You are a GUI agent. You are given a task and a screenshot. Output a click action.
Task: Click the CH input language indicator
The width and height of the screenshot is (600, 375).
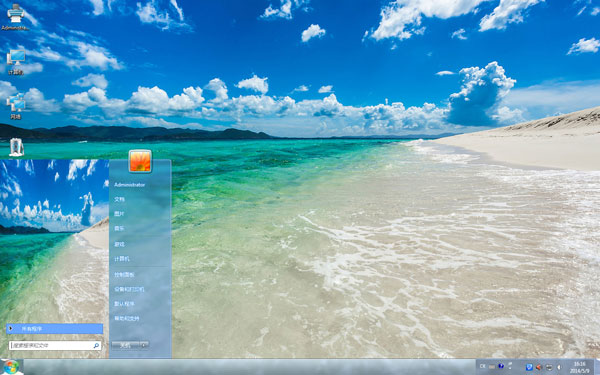pyautogui.click(x=483, y=367)
